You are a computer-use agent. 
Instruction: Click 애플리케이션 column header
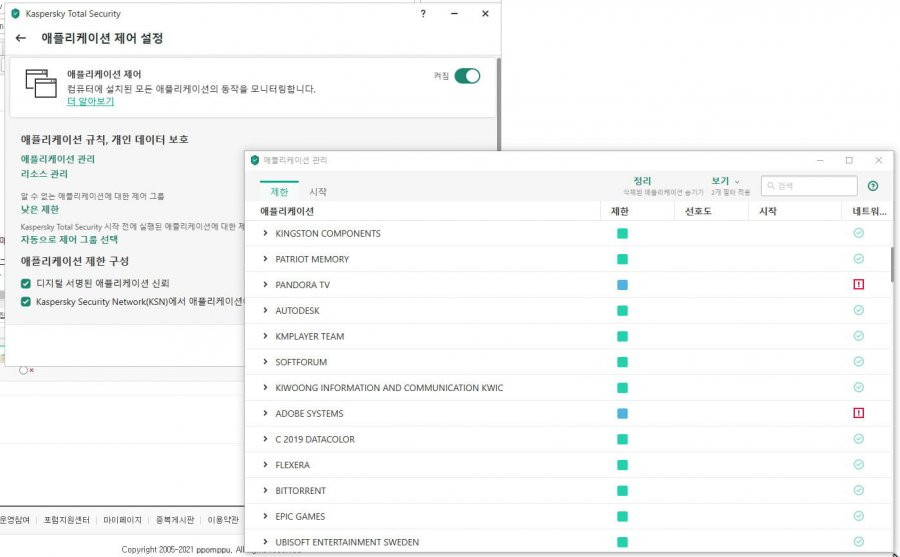[287, 211]
